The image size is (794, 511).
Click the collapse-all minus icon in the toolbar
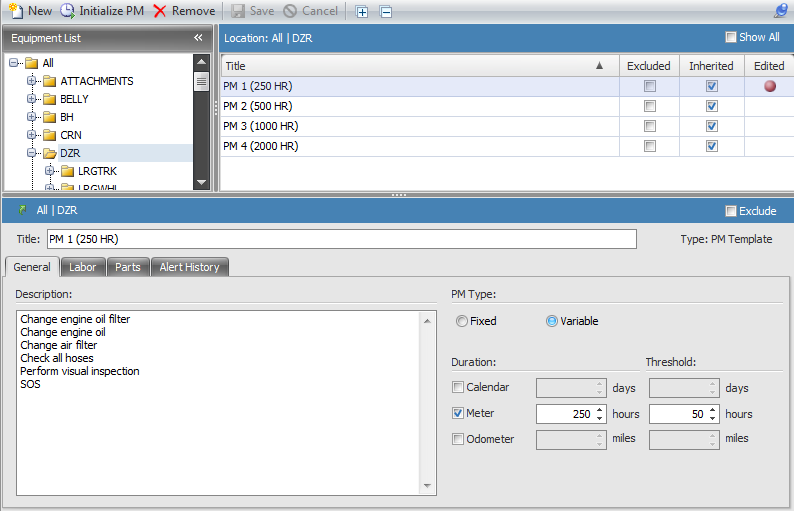point(386,12)
